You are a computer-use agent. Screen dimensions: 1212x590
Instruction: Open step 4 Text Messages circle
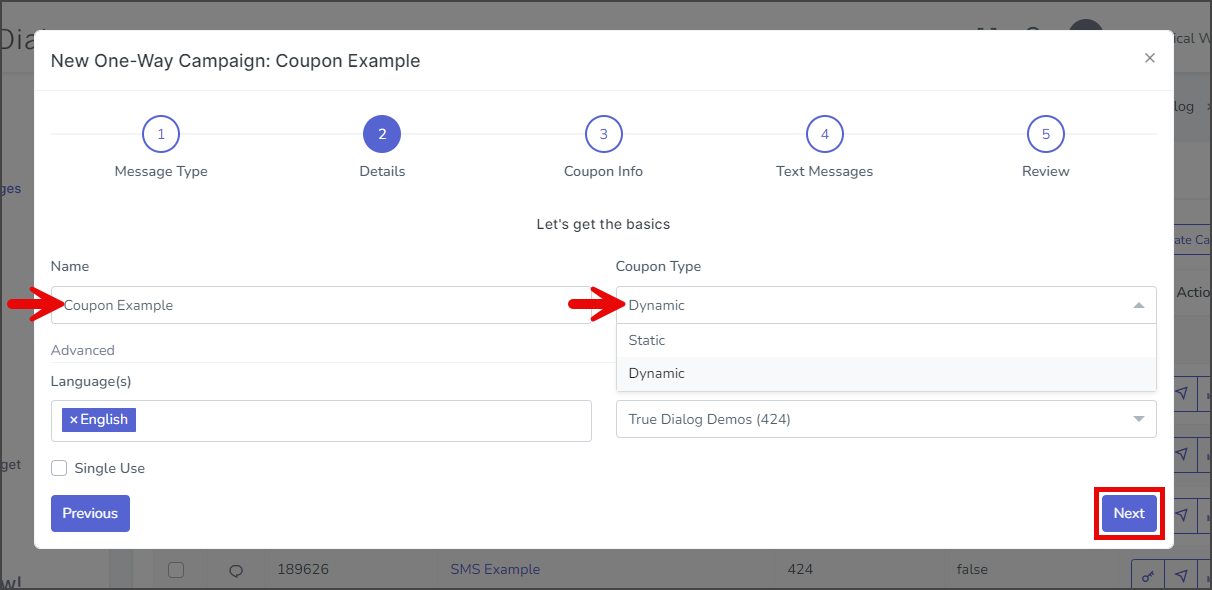825,134
